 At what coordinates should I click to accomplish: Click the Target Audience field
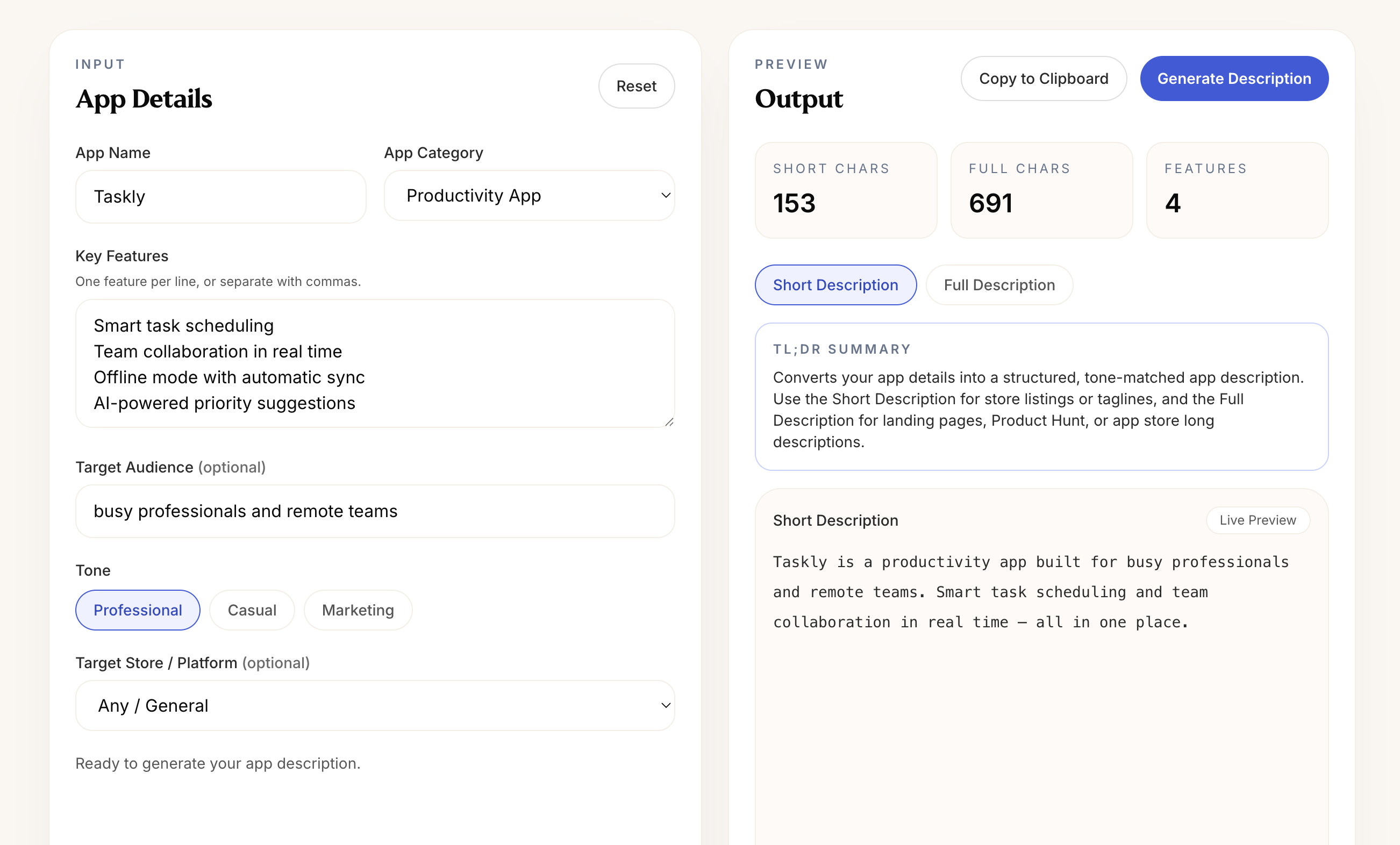374,511
